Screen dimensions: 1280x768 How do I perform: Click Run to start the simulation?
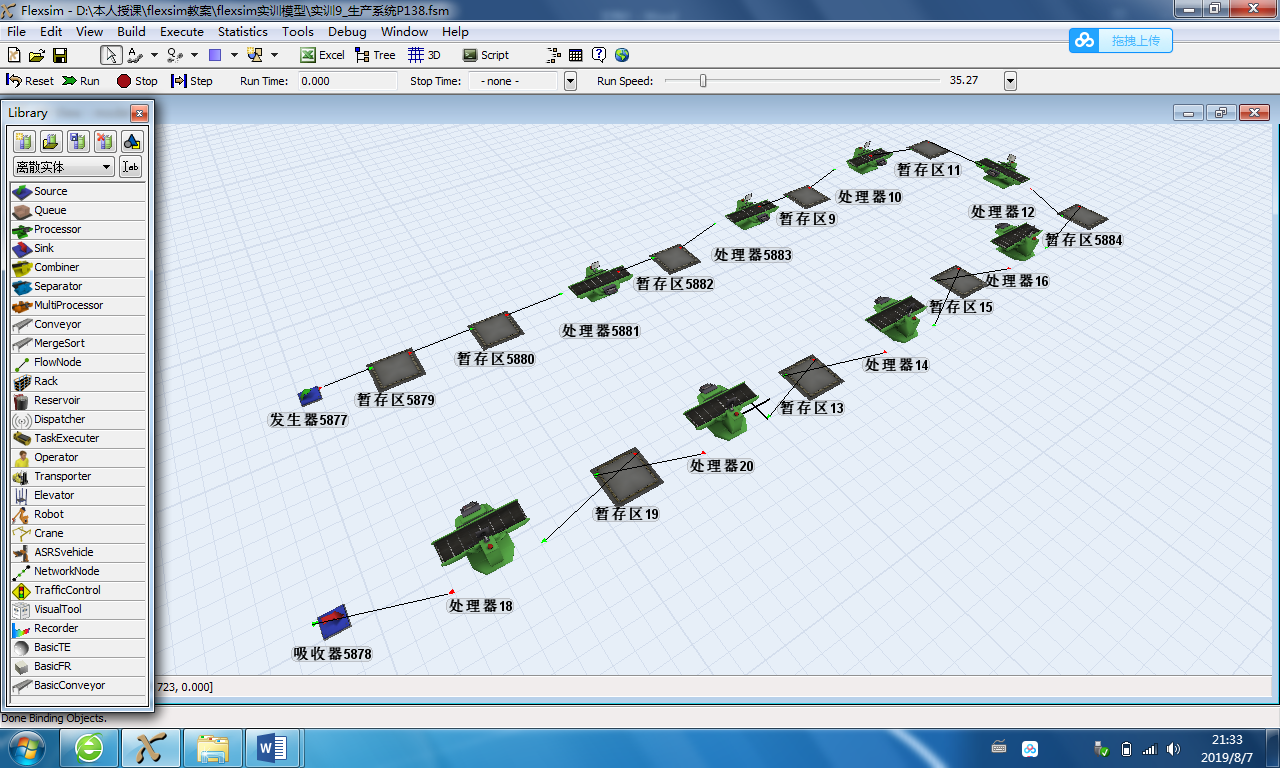click(81, 81)
